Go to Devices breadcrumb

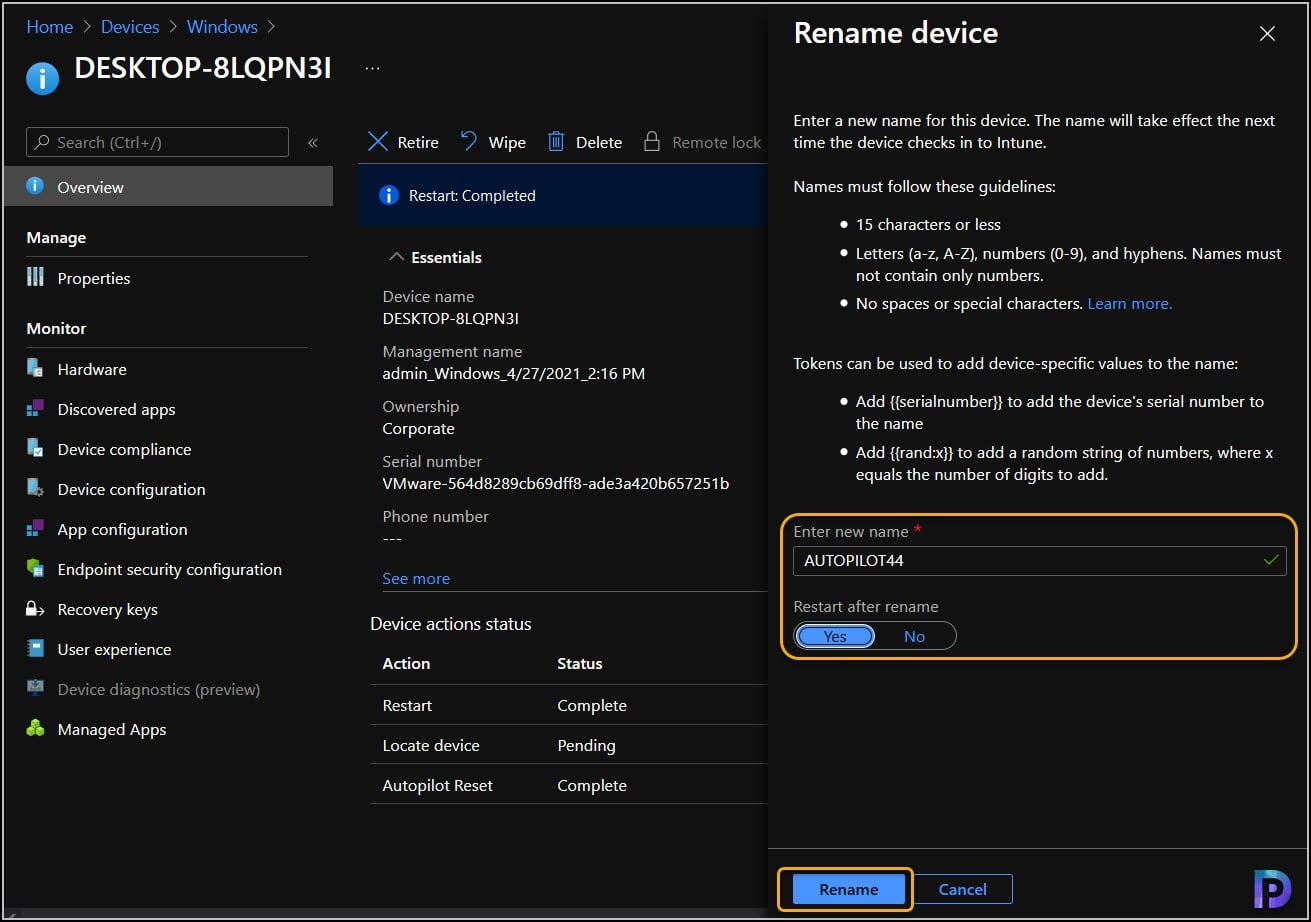point(130,27)
